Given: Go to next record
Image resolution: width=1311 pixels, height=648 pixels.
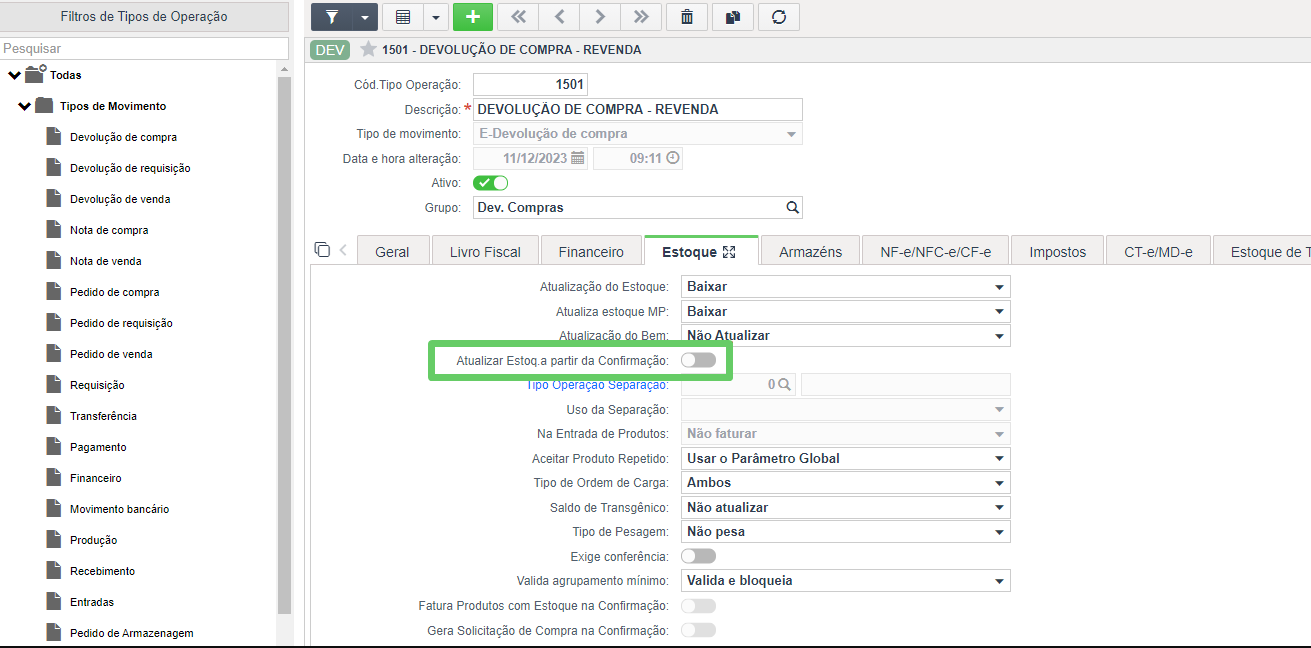Looking at the screenshot, I should [x=599, y=17].
